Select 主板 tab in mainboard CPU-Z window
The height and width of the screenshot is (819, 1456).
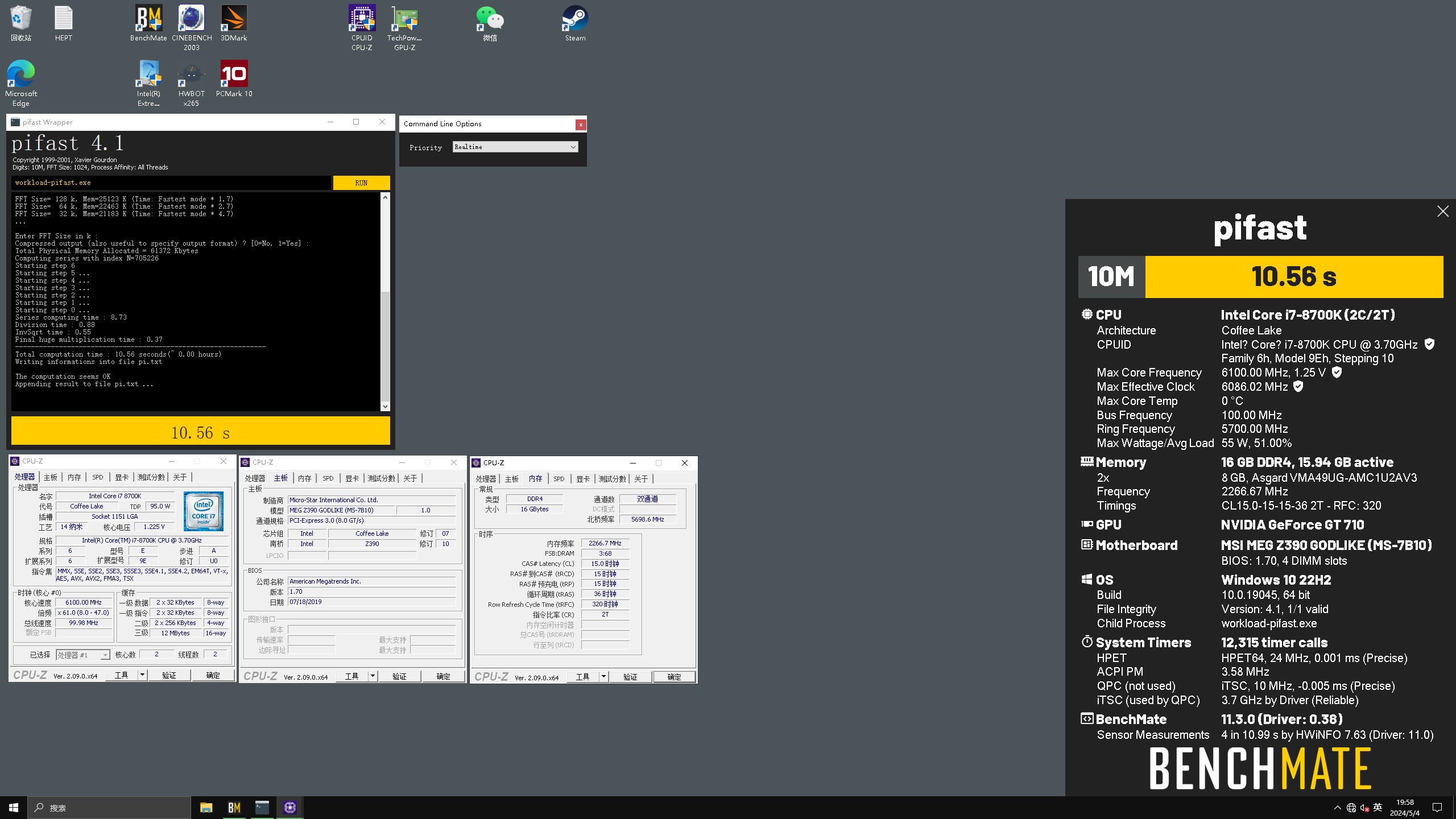pos(281,478)
